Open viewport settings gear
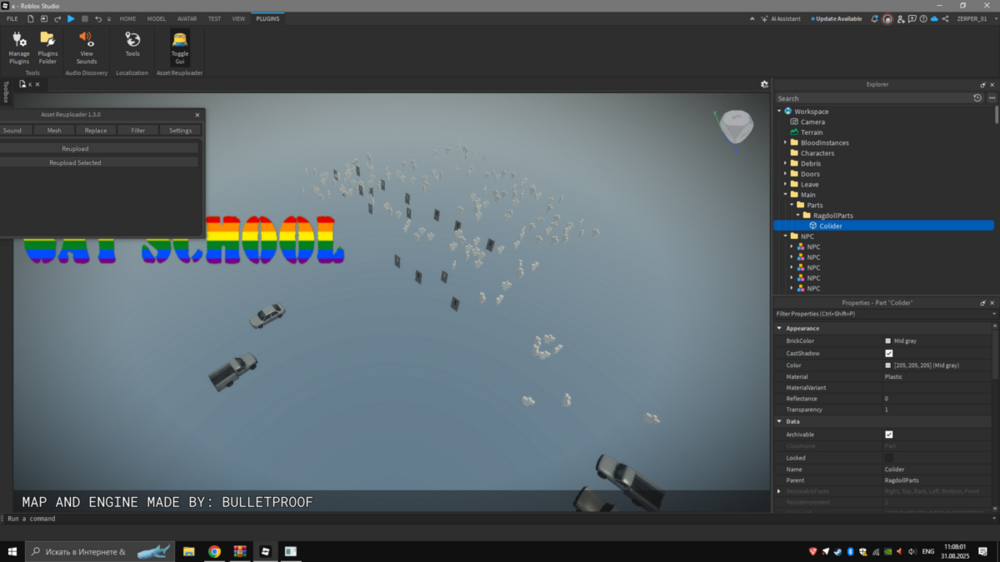The height and width of the screenshot is (562, 1000). pyautogui.click(x=764, y=84)
